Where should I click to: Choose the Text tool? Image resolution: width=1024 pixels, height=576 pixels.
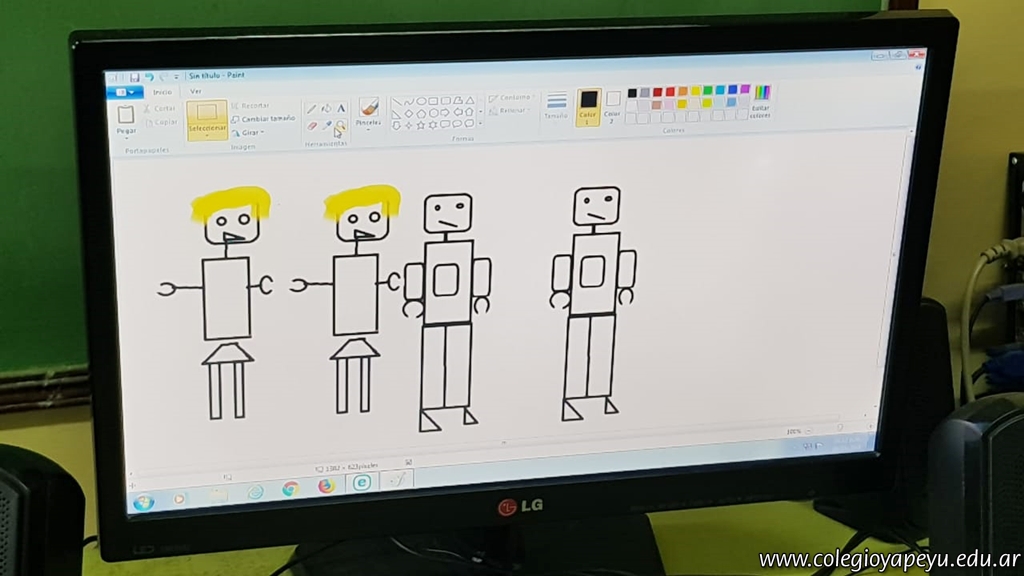coord(341,108)
